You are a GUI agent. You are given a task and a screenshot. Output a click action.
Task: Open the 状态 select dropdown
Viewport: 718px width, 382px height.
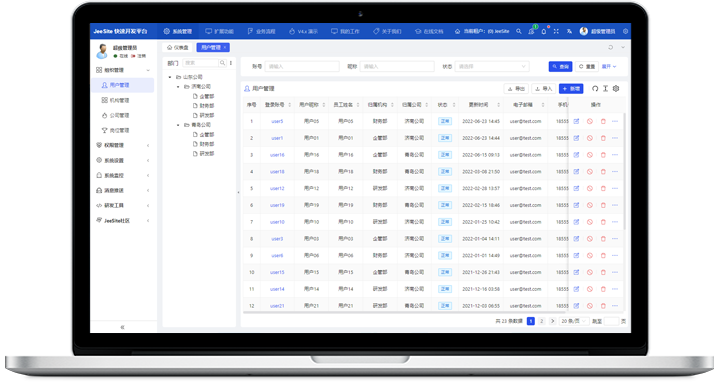point(492,66)
